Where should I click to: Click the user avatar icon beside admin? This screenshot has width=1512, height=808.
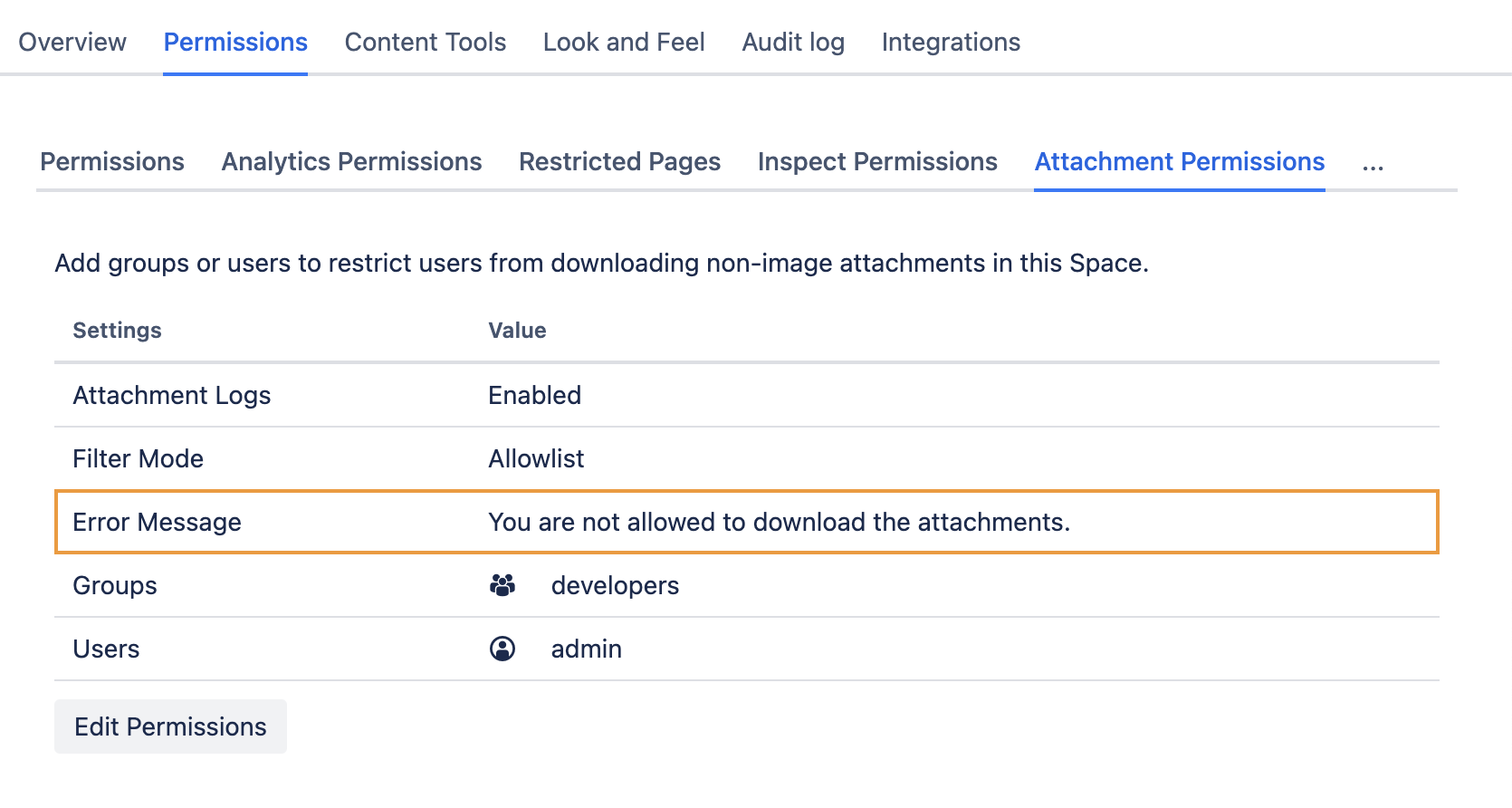(502, 649)
